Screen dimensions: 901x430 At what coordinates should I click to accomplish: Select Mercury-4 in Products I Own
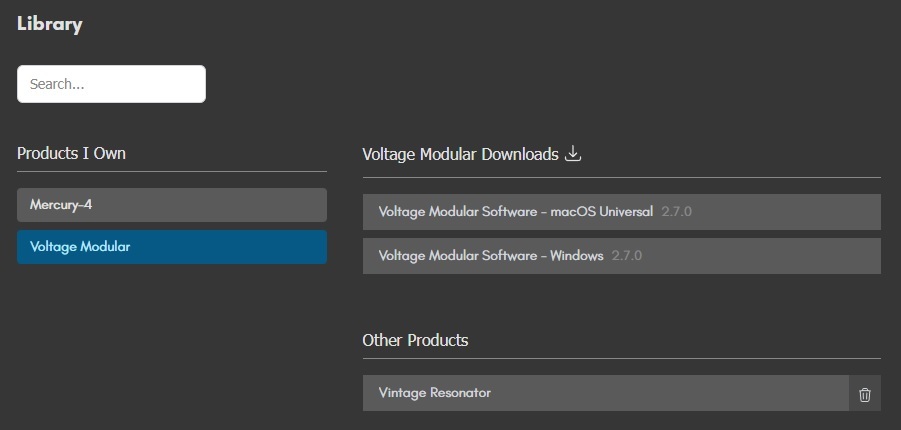pyautogui.click(x=171, y=204)
